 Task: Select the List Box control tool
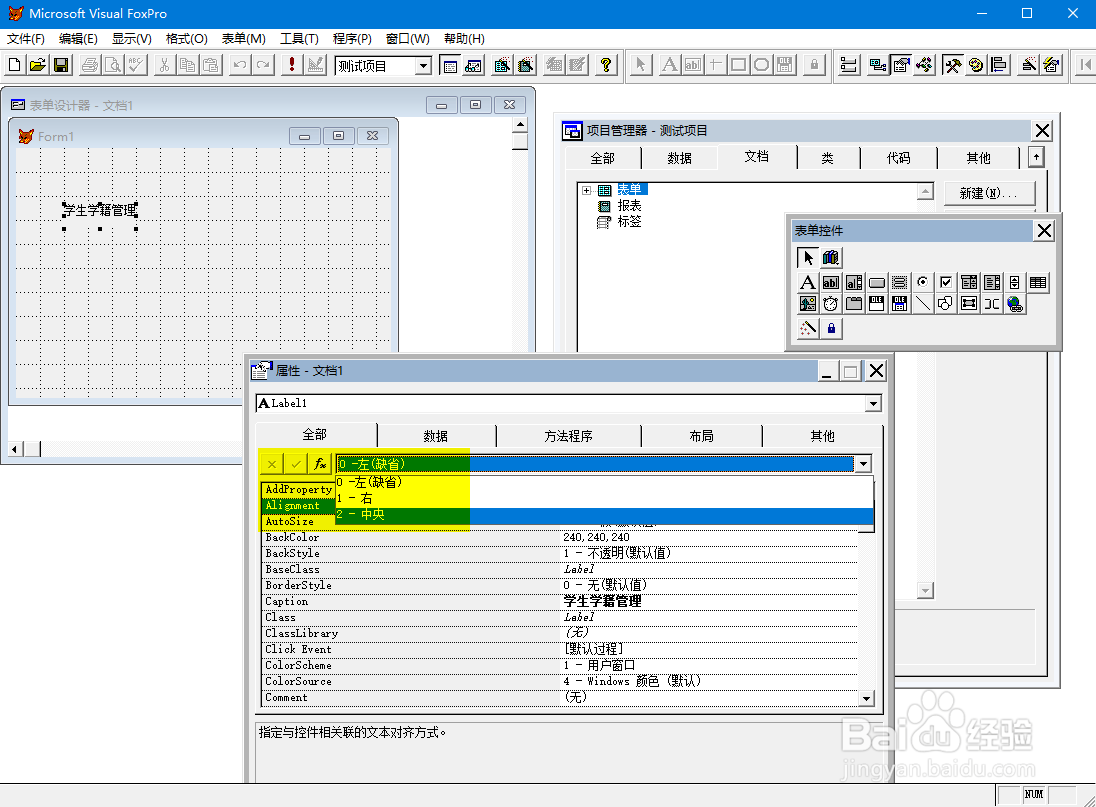pos(992,282)
